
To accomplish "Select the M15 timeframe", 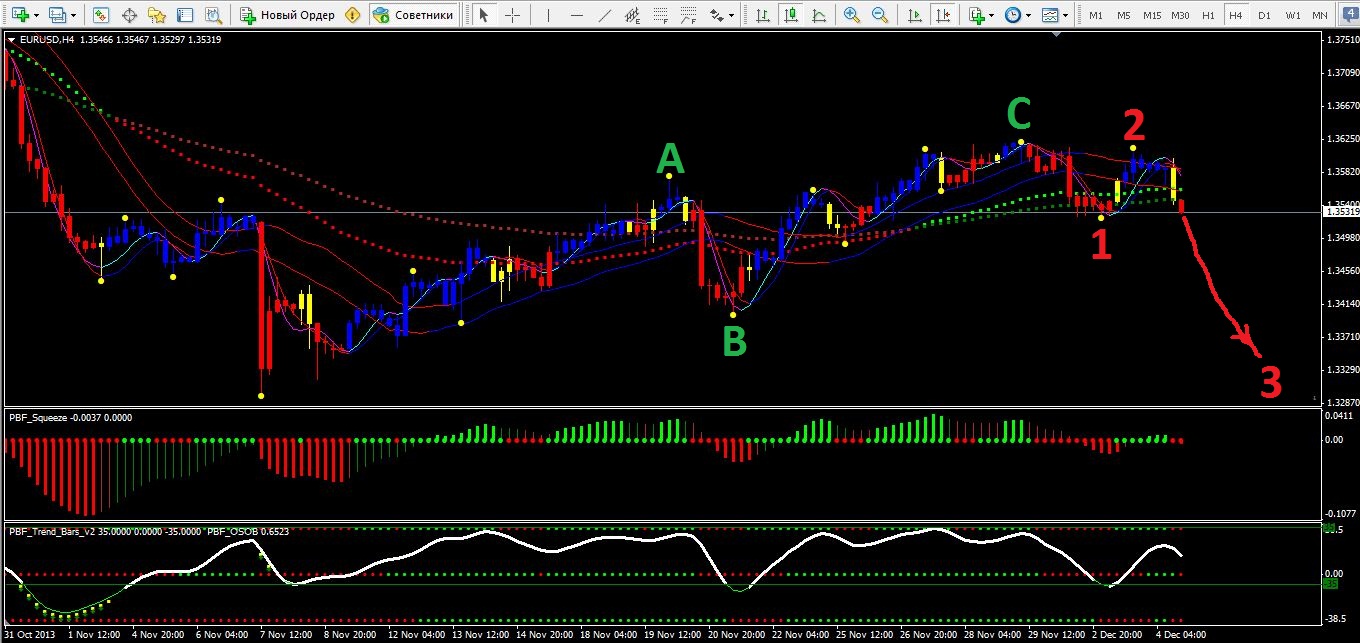I will pos(1152,15).
